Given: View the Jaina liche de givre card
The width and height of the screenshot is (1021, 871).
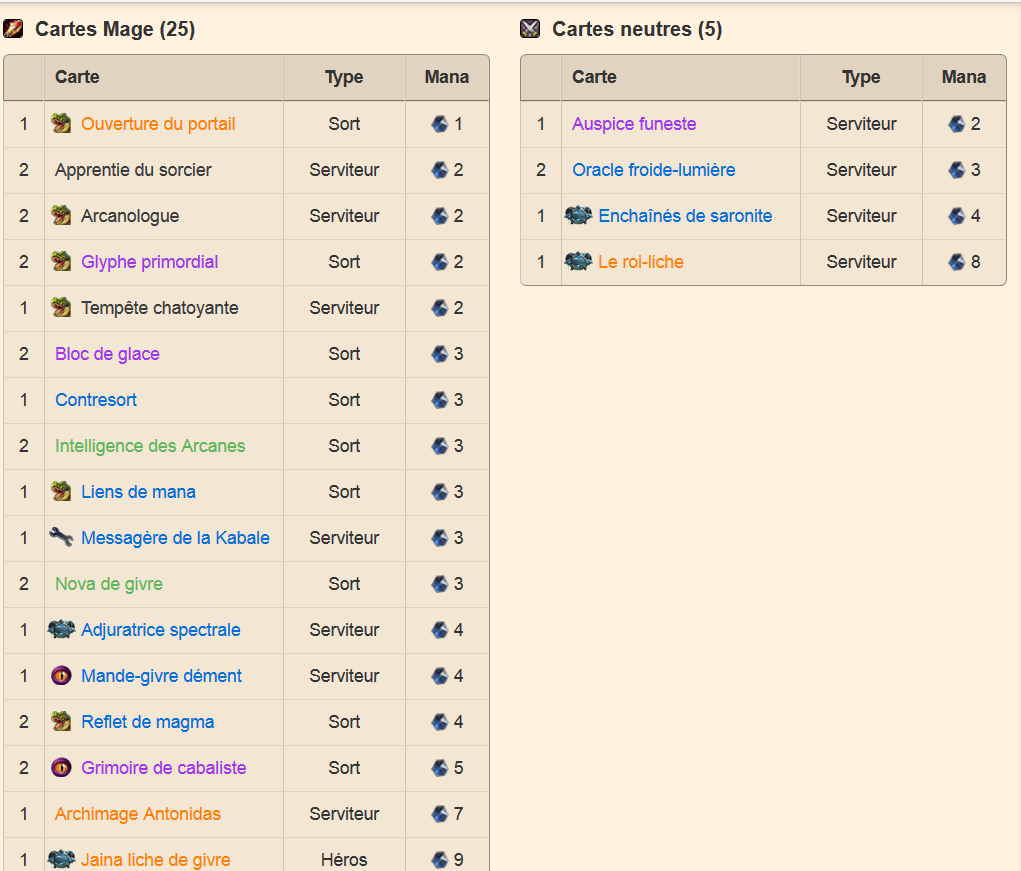Looking at the screenshot, I should pyautogui.click(x=156, y=859).
